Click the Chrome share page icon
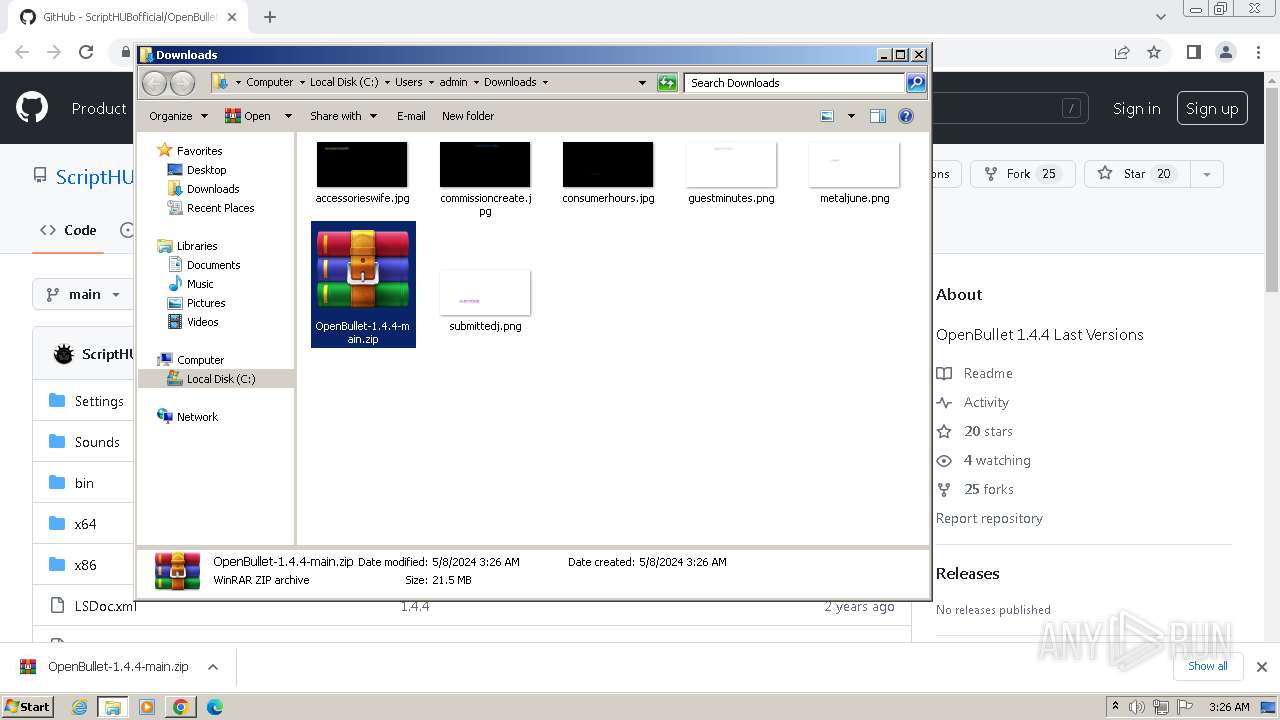The image size is (1280, 720). [x=1122, y=52]
